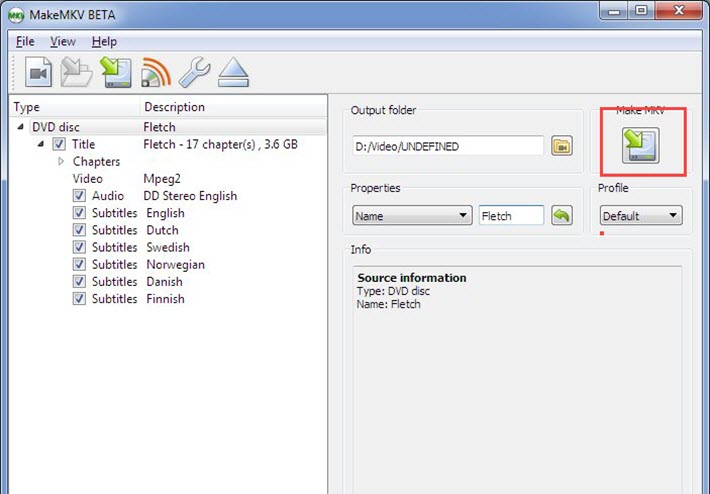Image resolution: width=710 pixels, height=494 pixels.
Task: Uncheck Swedish subtitles
Action: [79, 247]
